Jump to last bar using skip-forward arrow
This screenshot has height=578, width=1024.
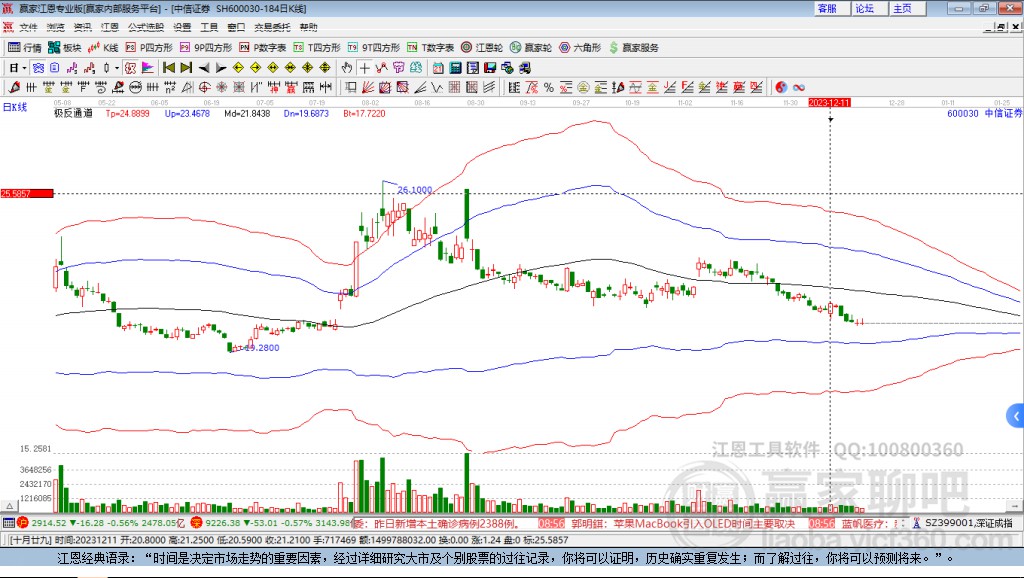coord(186,68)
